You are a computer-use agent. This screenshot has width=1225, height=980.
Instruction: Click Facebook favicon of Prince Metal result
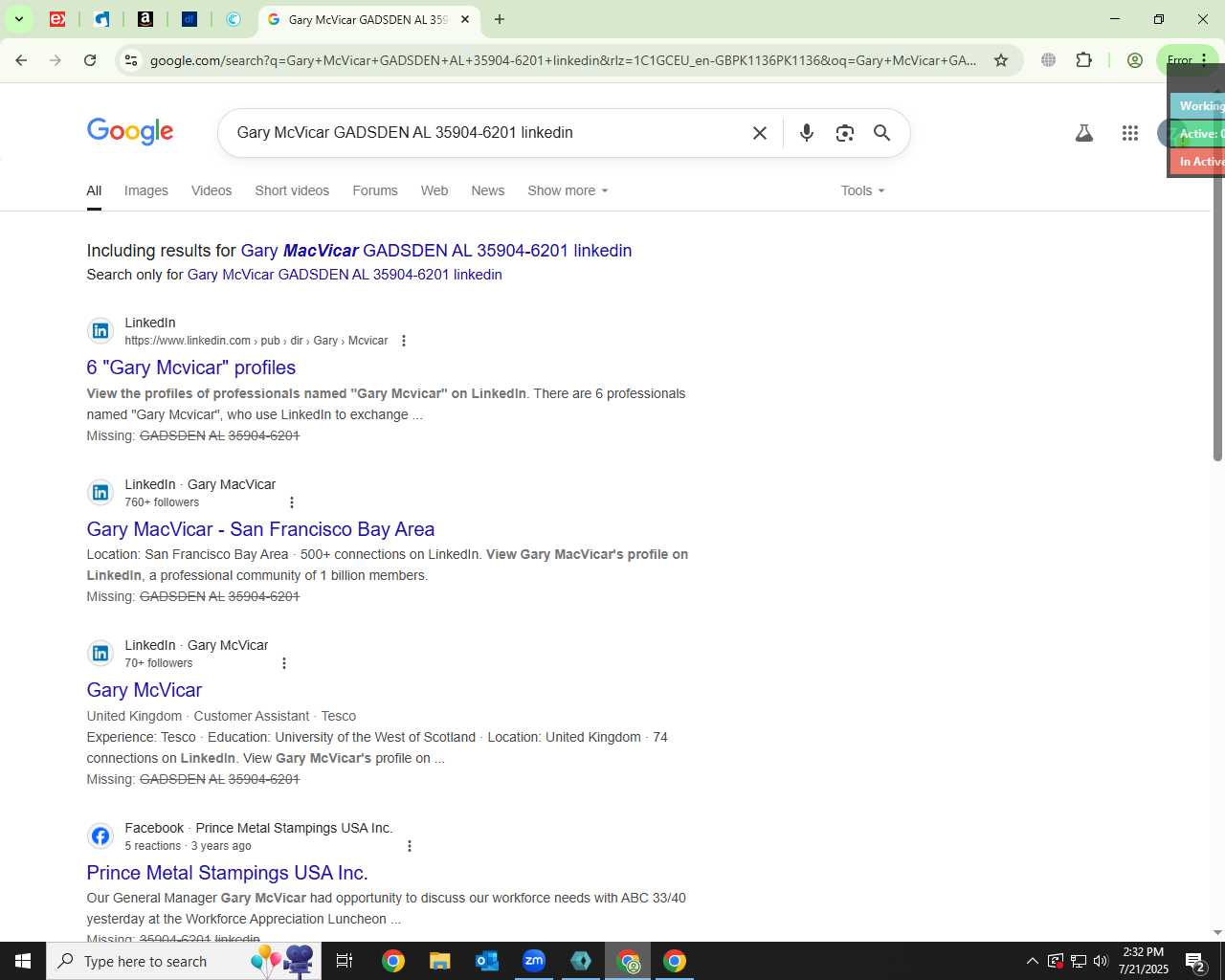pos(100,836)
